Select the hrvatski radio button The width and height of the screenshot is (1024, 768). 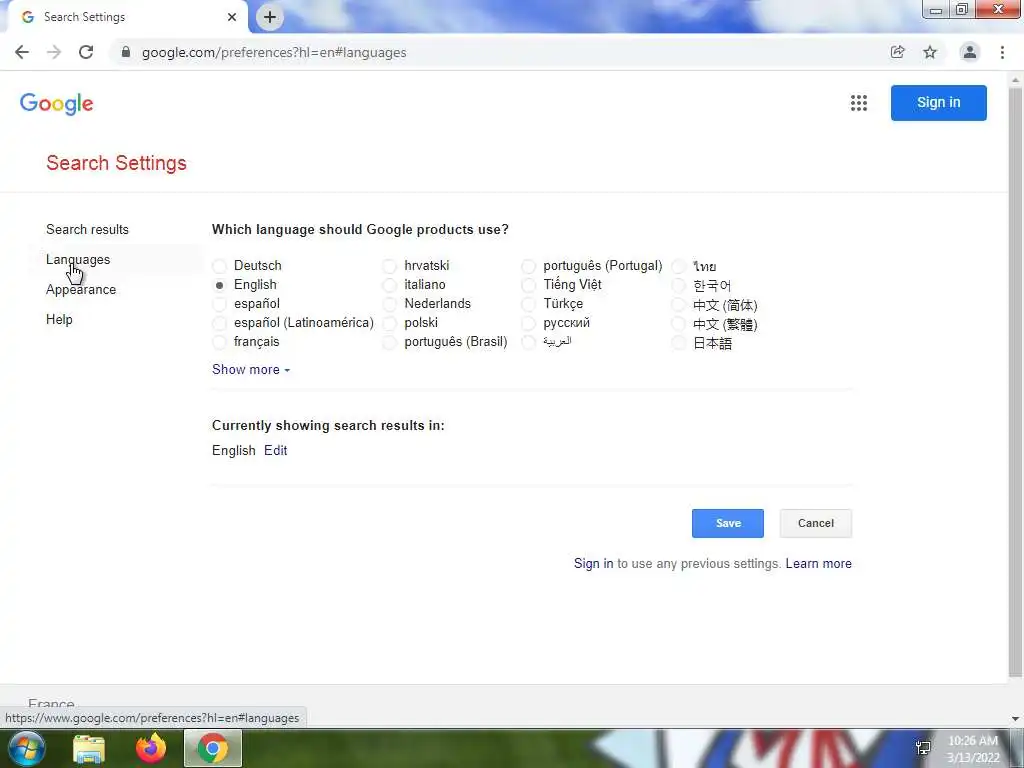click(x=390, y=266)
